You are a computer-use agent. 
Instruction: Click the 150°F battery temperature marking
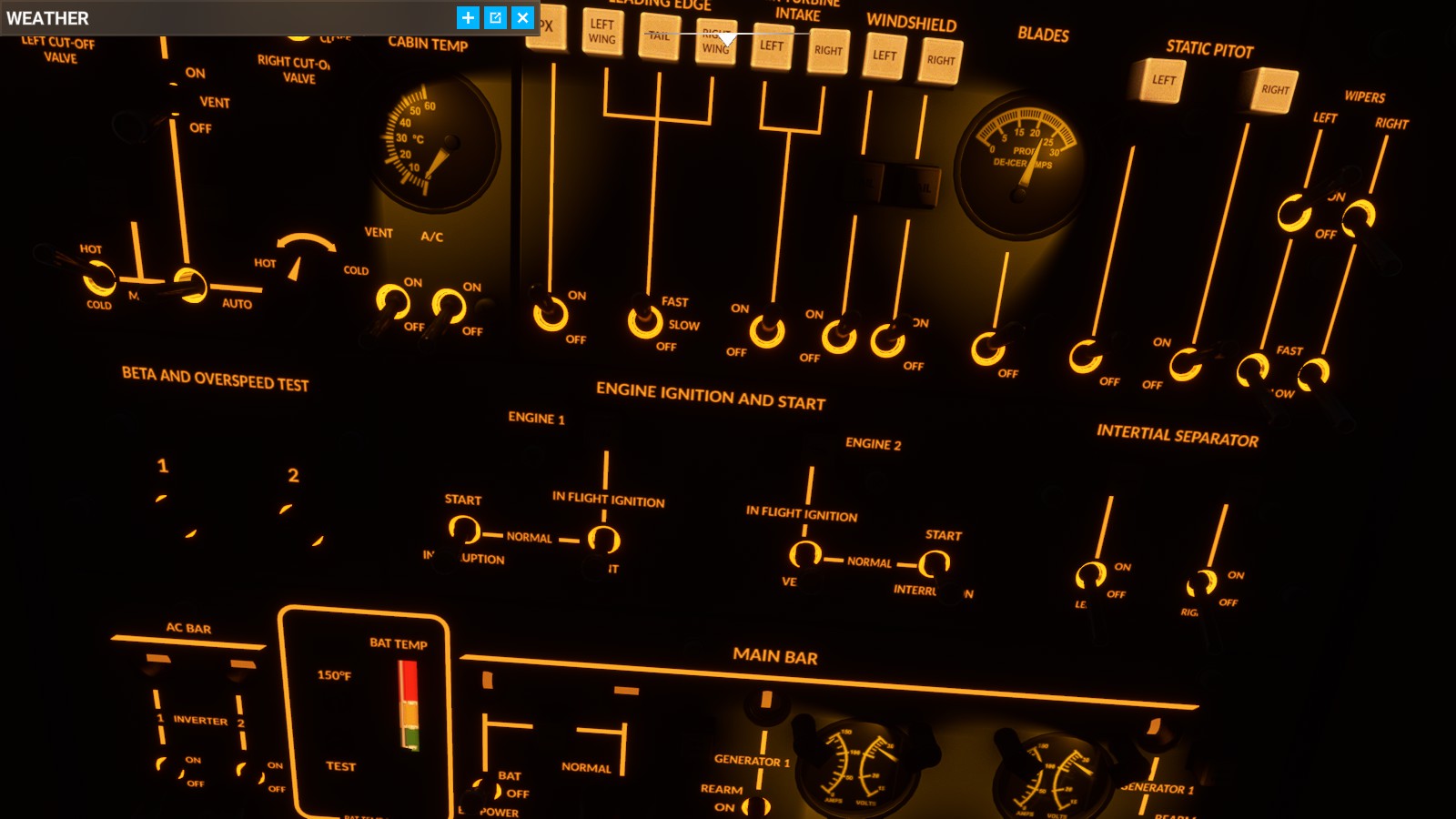[x=334, y=675]
